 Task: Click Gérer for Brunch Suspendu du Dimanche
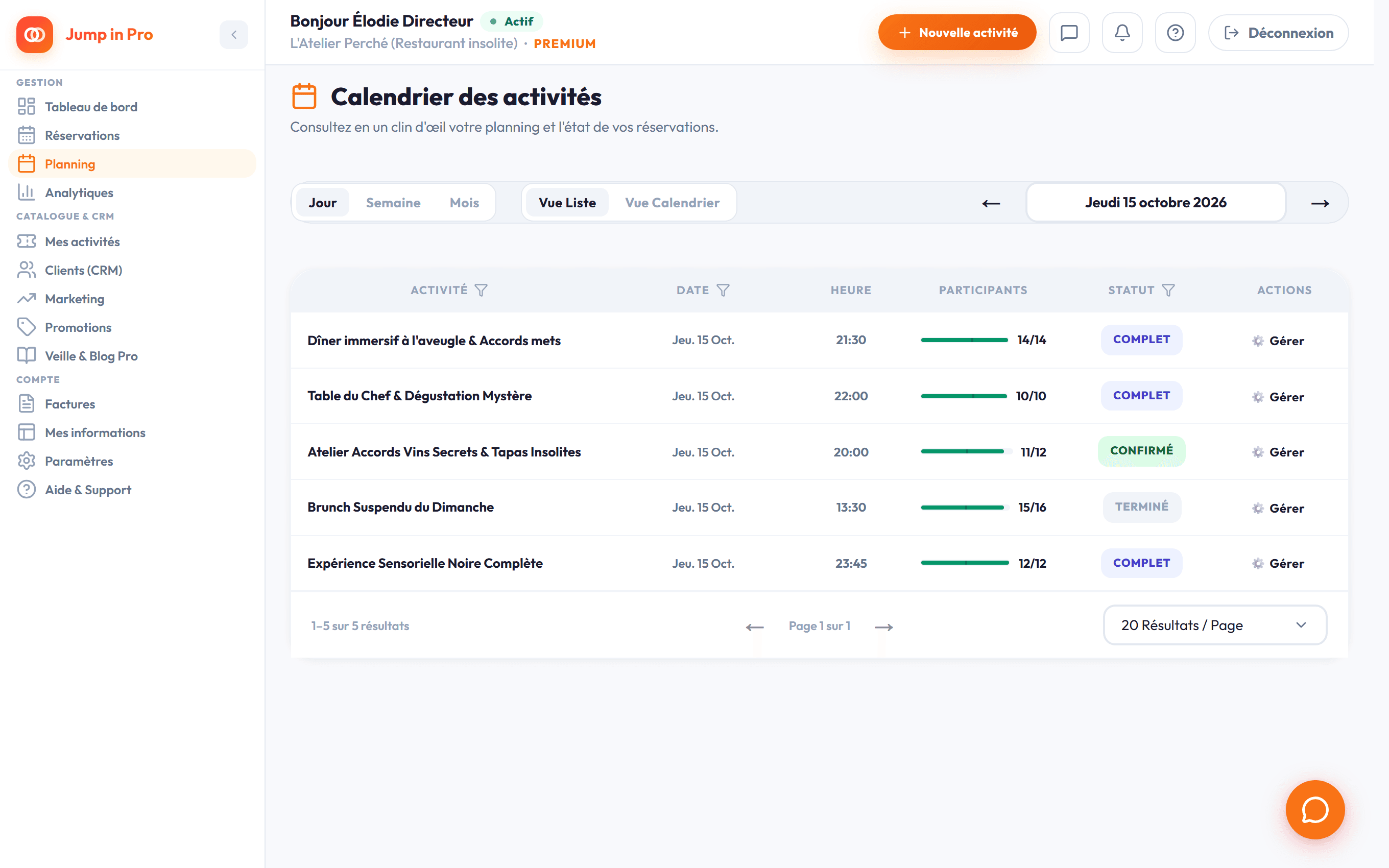point(1278,508)
